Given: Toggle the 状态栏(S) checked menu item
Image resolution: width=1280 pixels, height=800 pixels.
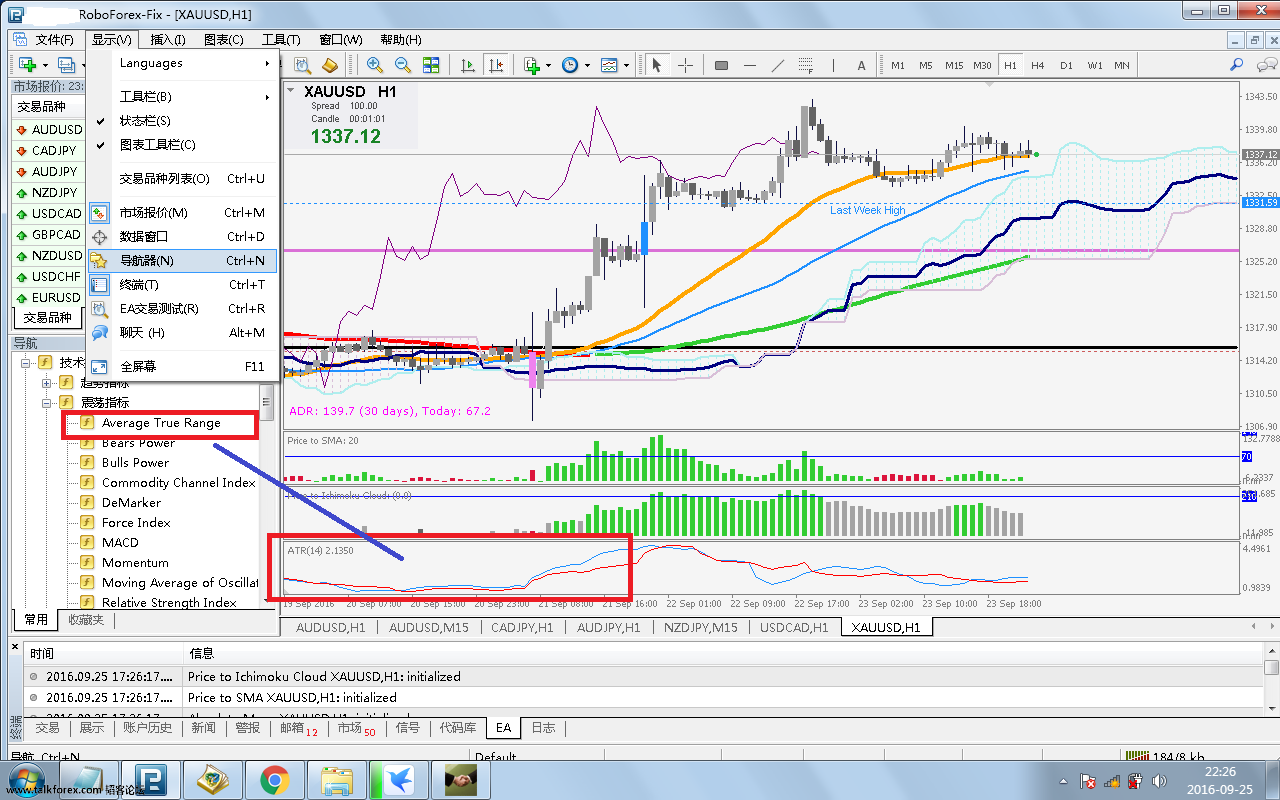Looking at the screenshot, I should 182,121.
